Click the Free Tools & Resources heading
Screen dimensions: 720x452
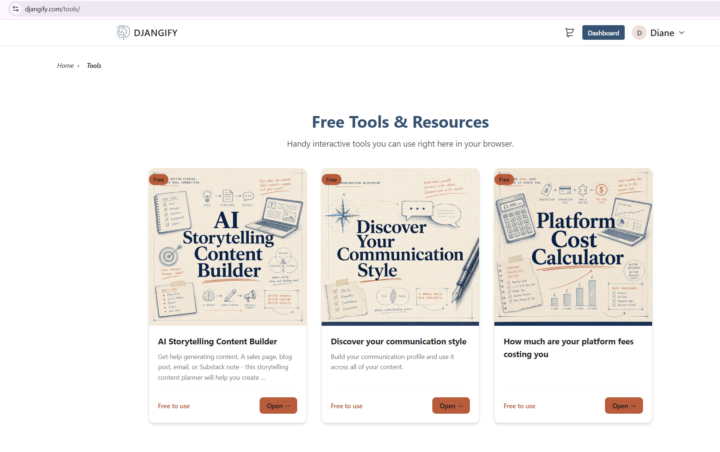tap(400, 122)
